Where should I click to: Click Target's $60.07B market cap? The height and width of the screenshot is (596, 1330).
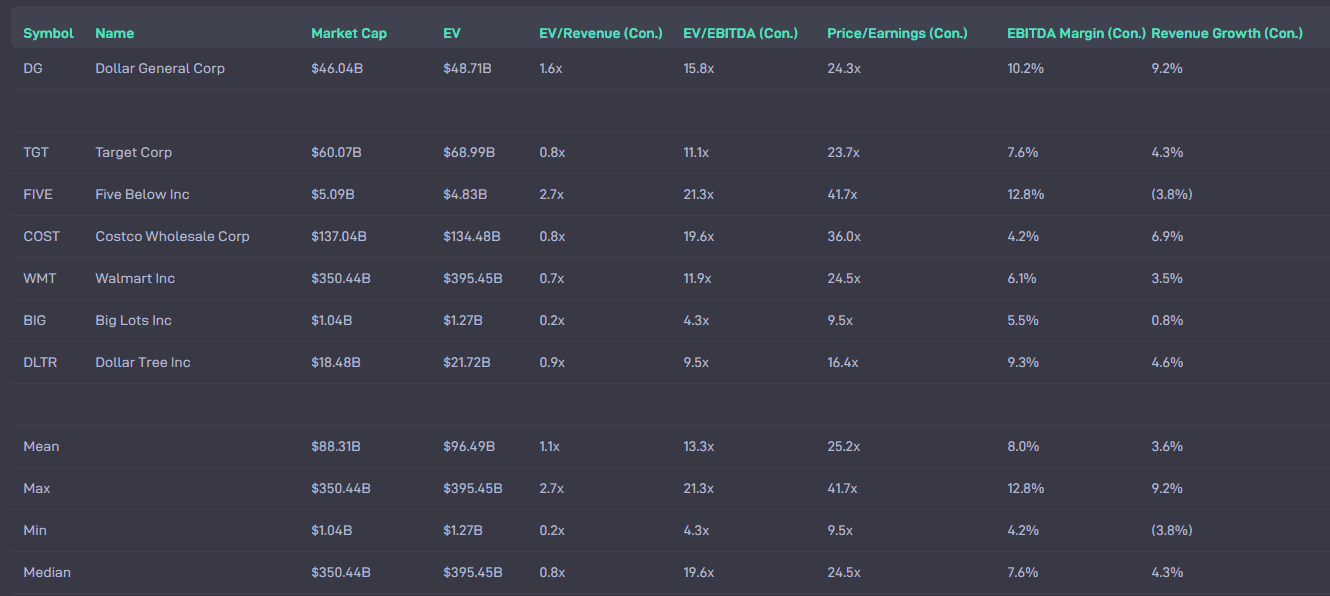click(336, 152)
